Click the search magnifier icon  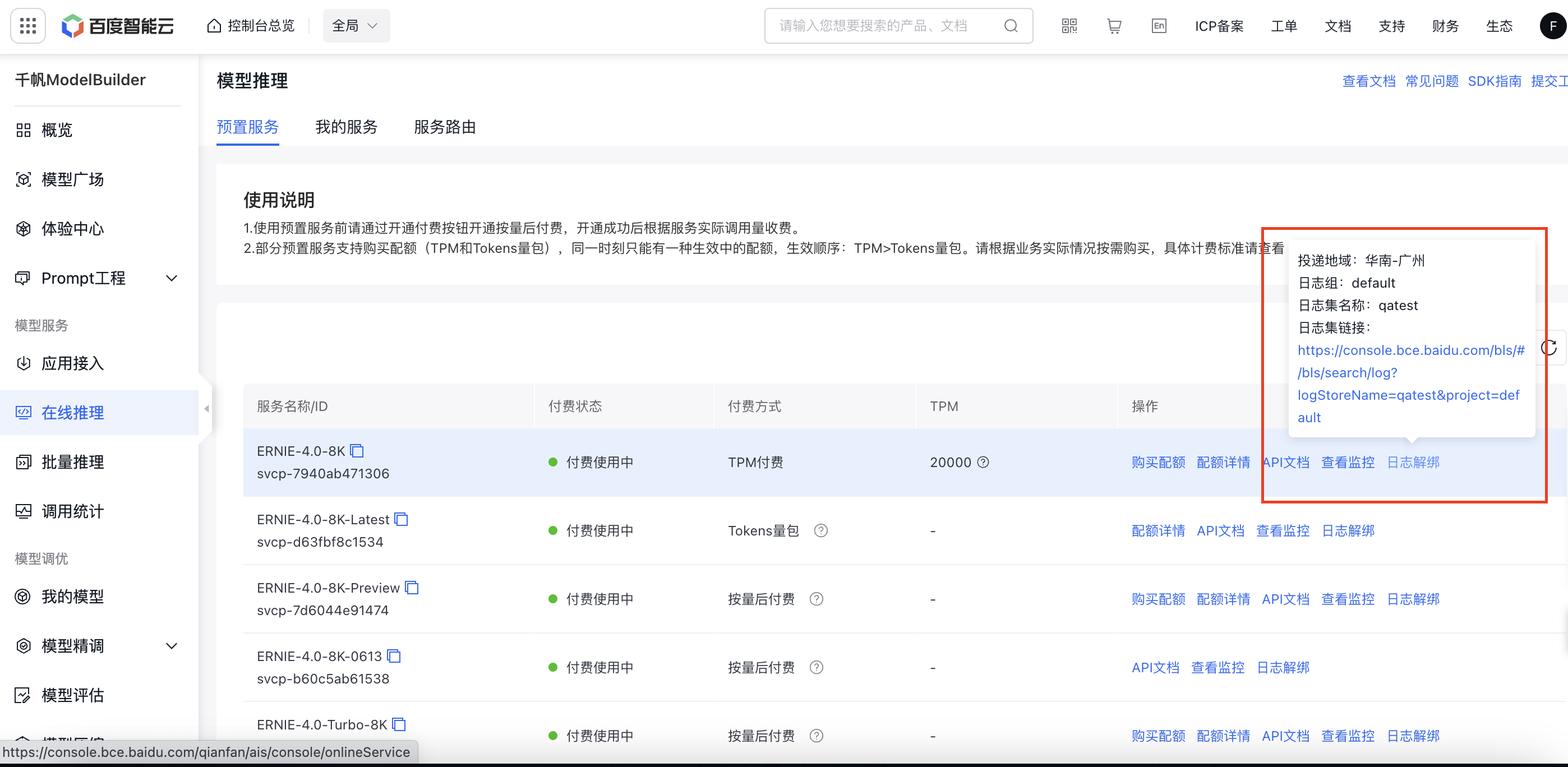coord(1011,26)
